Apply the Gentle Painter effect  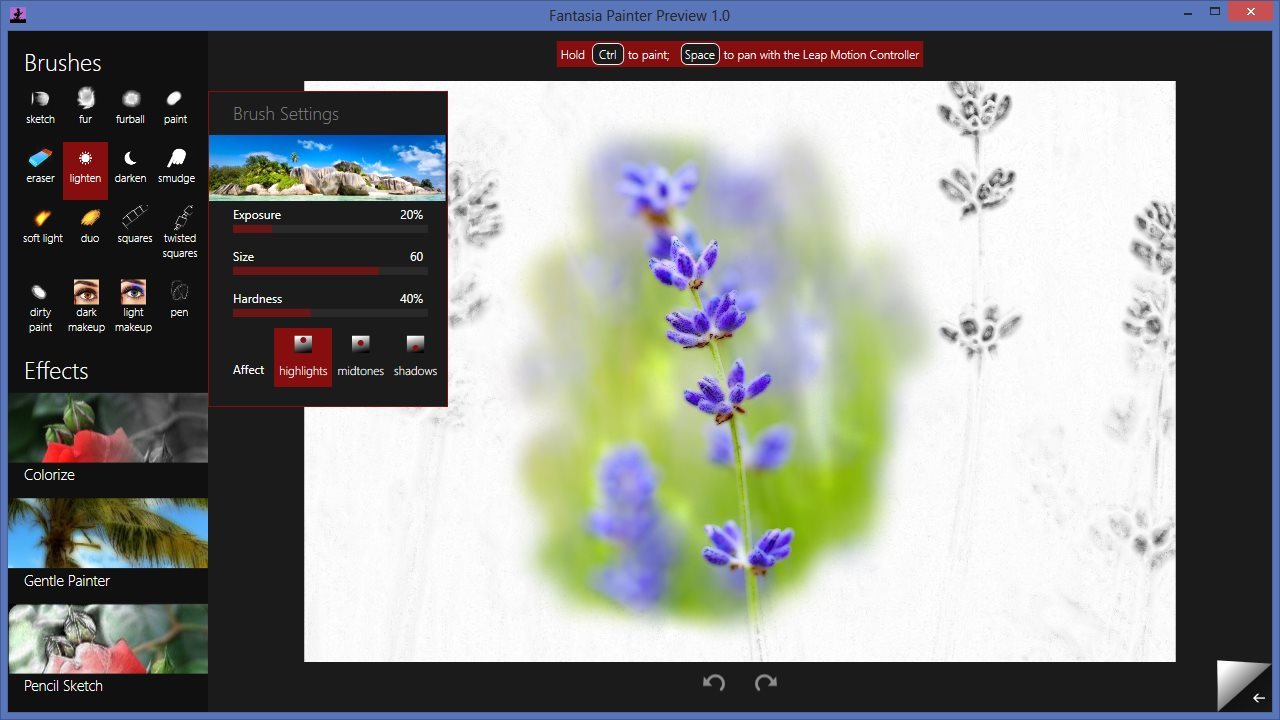(x=108, y=546)
